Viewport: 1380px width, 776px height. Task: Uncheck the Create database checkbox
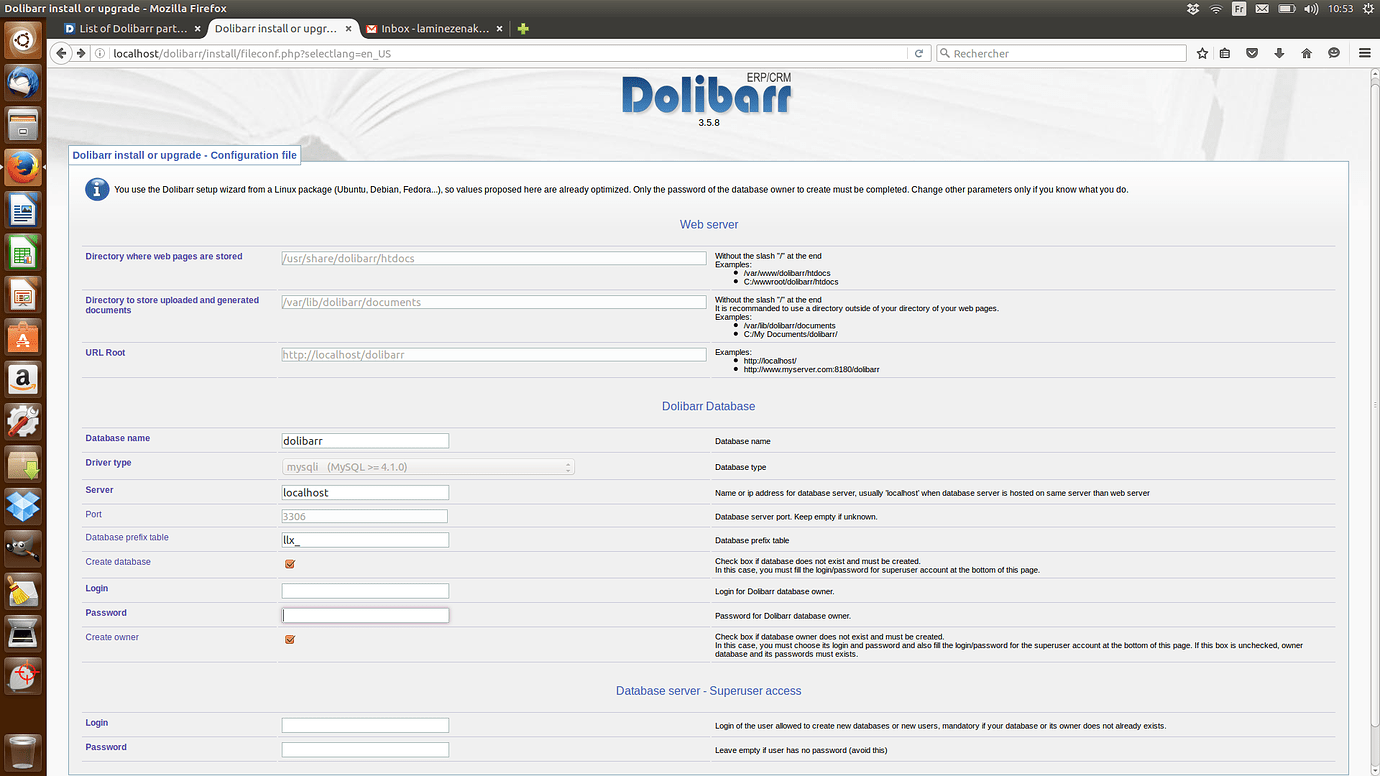pyautogui.click(x=290, y=564)
